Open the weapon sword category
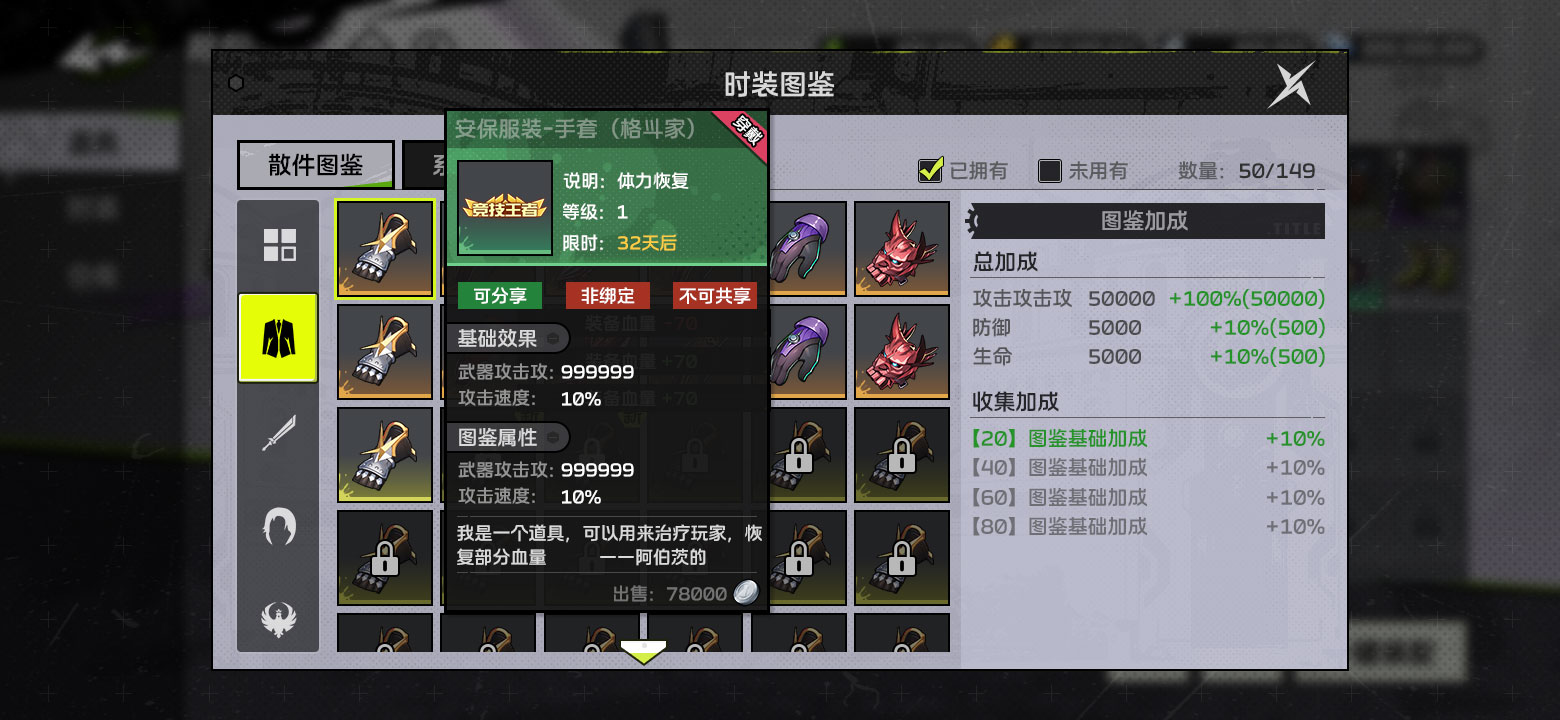 tap(278, 433)
